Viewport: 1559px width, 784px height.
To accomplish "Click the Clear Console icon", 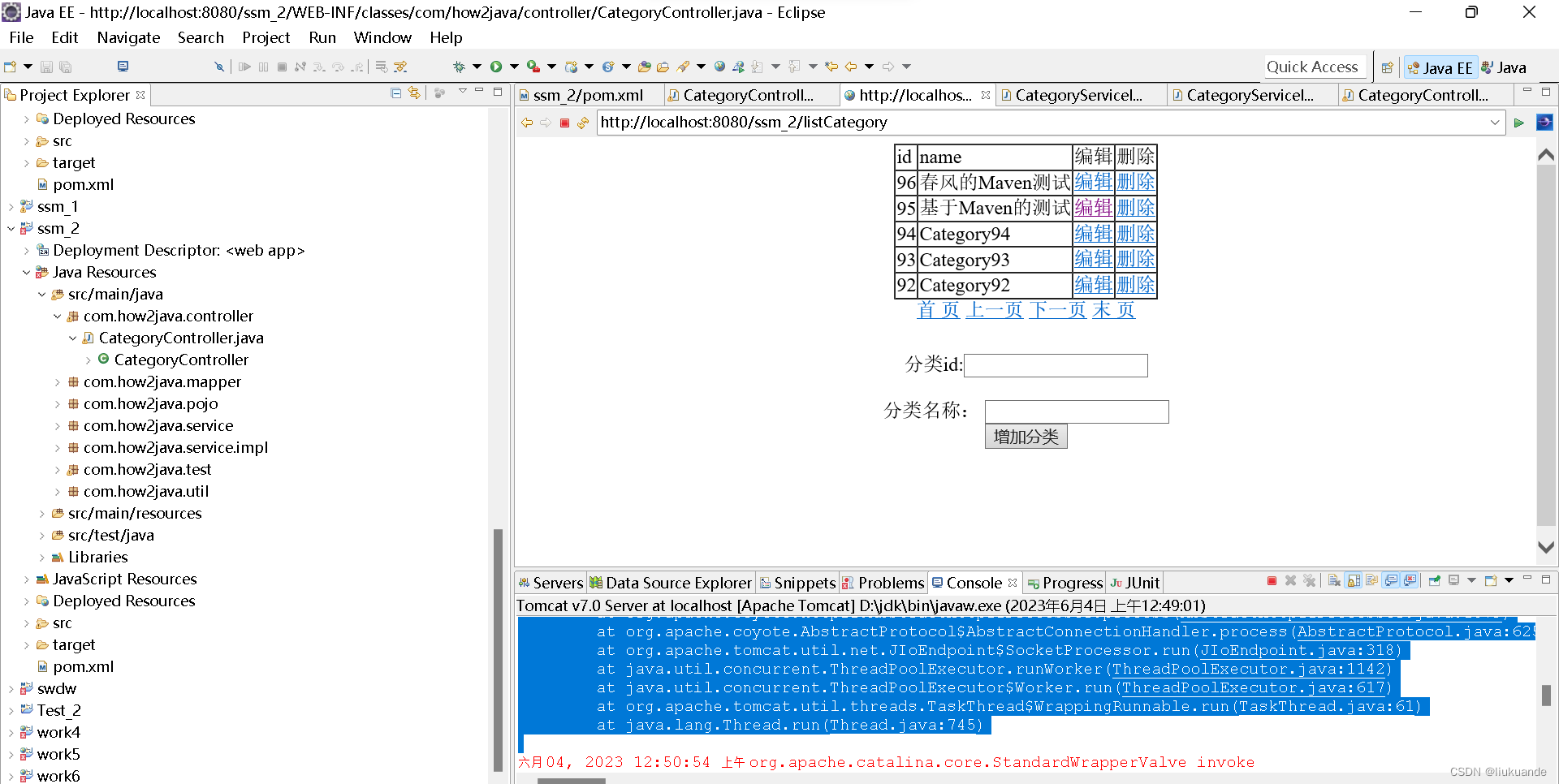I will (1334, 581).
